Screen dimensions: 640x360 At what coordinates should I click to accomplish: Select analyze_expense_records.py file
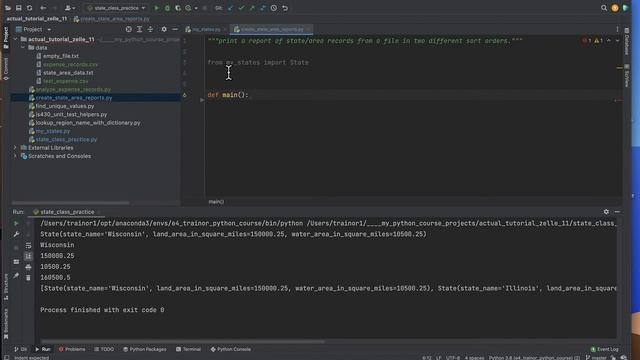click(73, 89)
